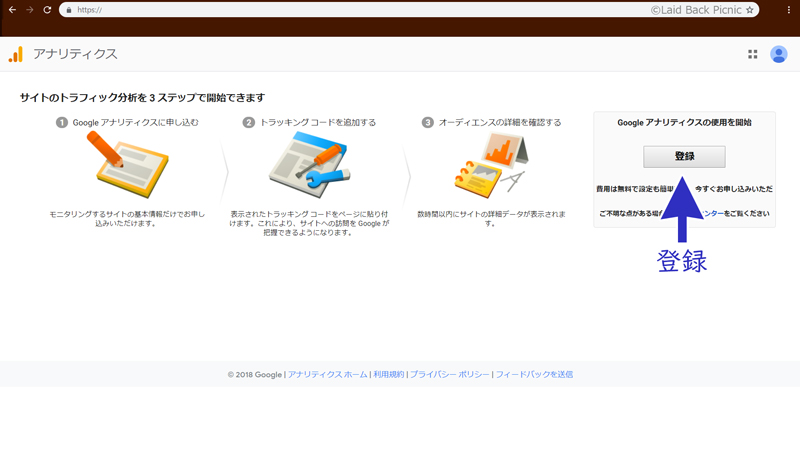Reload the page with the refresh icon
The width and height of the screenshot is (800, 451).
47,10
